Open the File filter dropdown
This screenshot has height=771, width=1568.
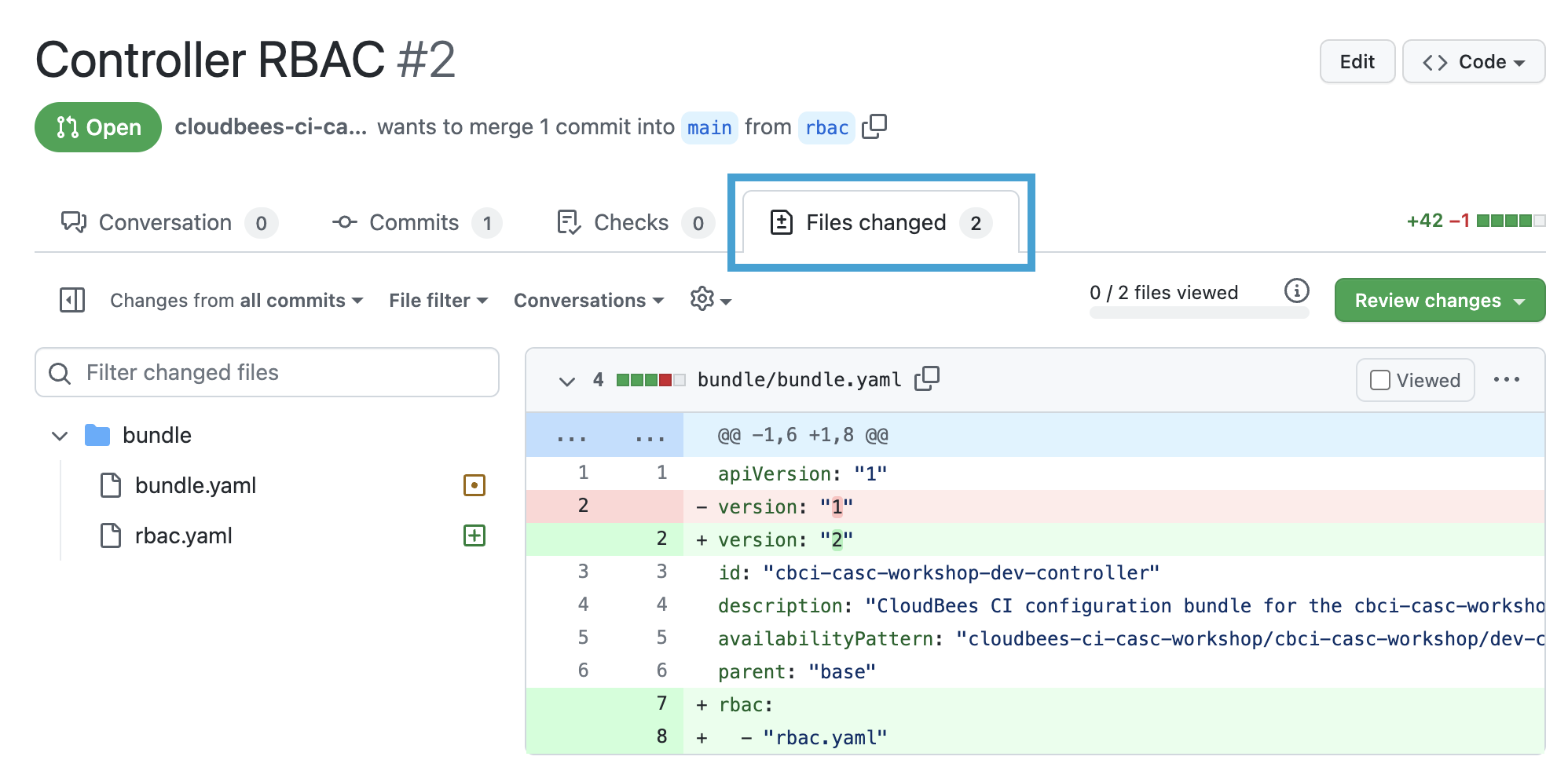(438, 300)
